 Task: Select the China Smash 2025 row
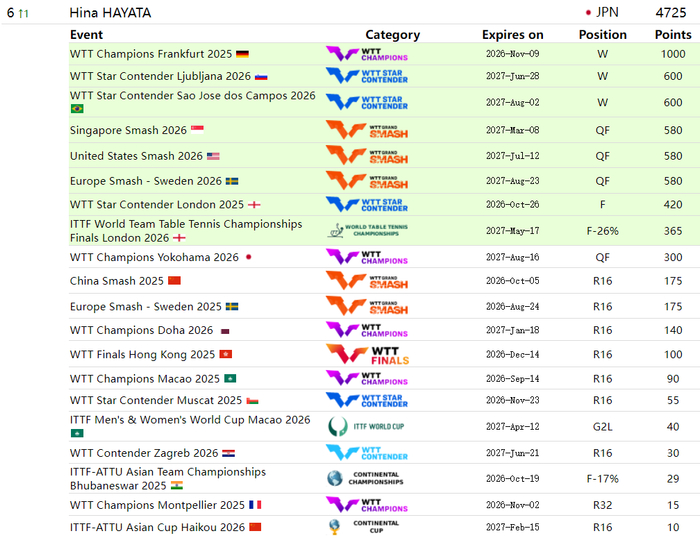[x=384, y=281]
